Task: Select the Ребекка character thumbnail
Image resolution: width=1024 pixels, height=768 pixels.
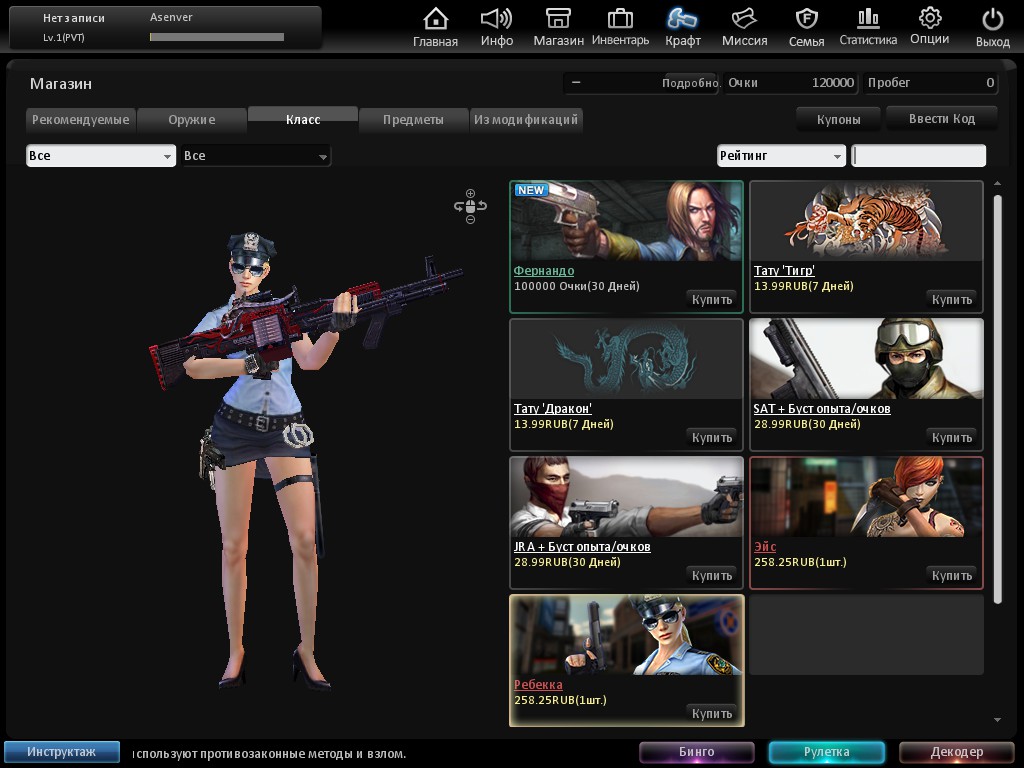Action: pyautogui.click(x=626, y=636)
